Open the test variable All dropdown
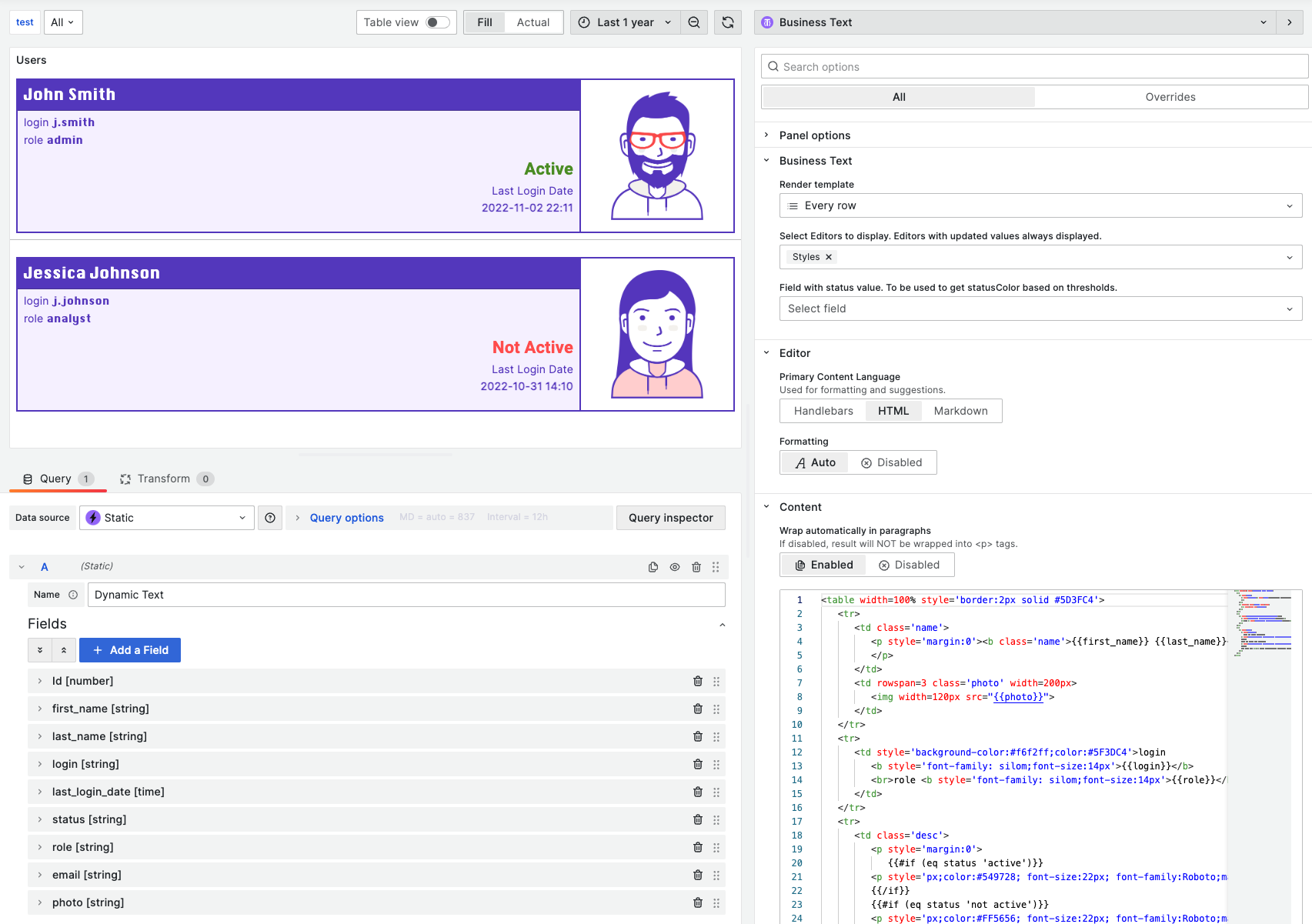 pos(63,22)
